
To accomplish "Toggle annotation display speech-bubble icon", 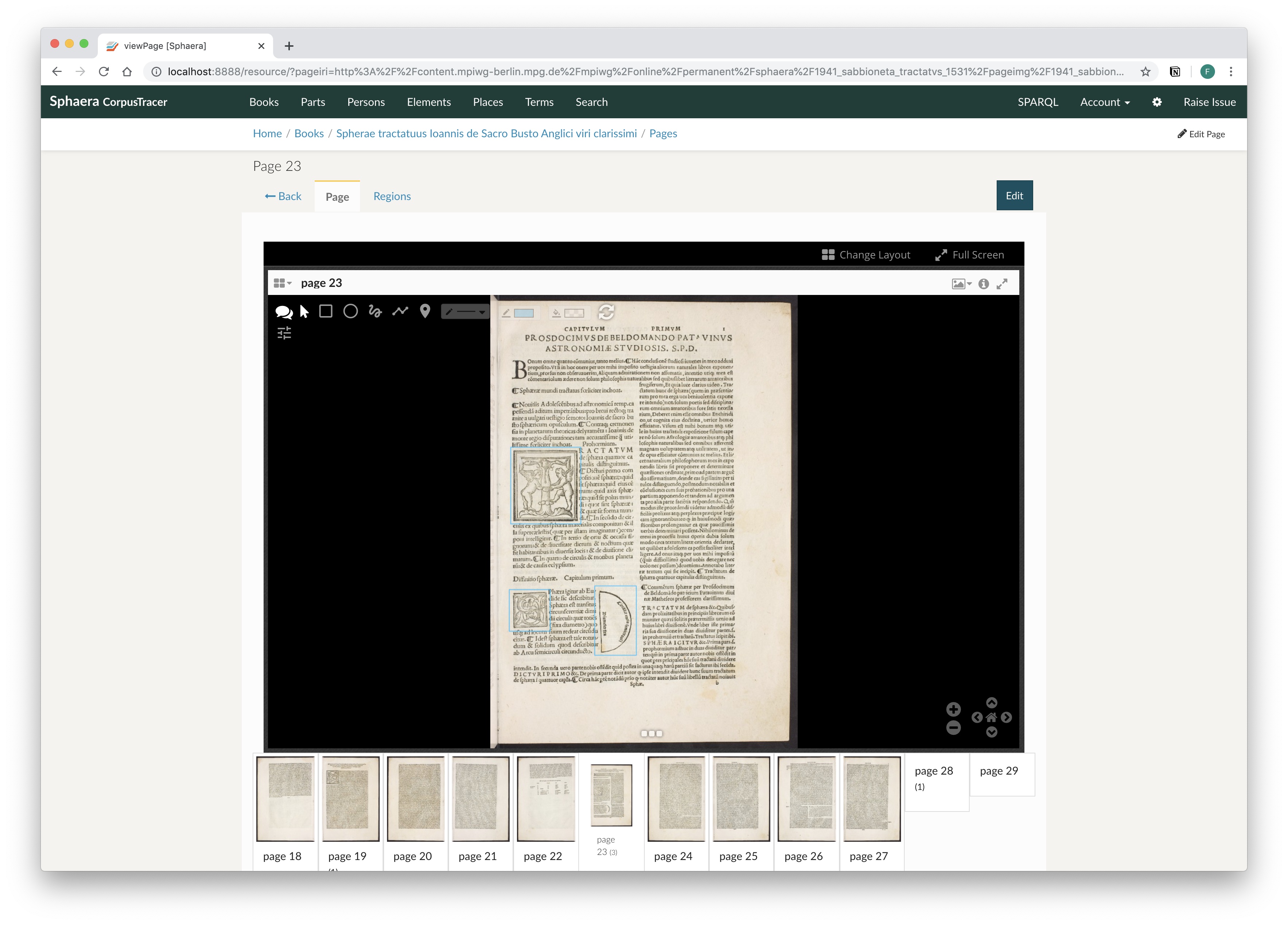I will tap(283, 312).
